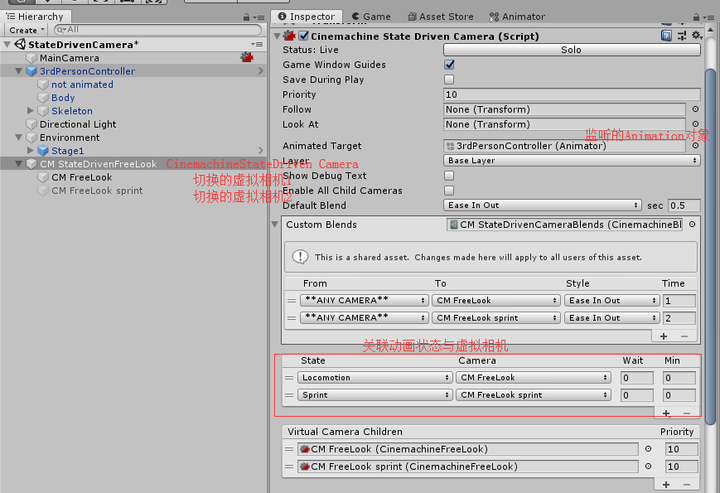Click the Locomotion row Wait field
Viewport: 720px width, 493px height.
(636, 378)
